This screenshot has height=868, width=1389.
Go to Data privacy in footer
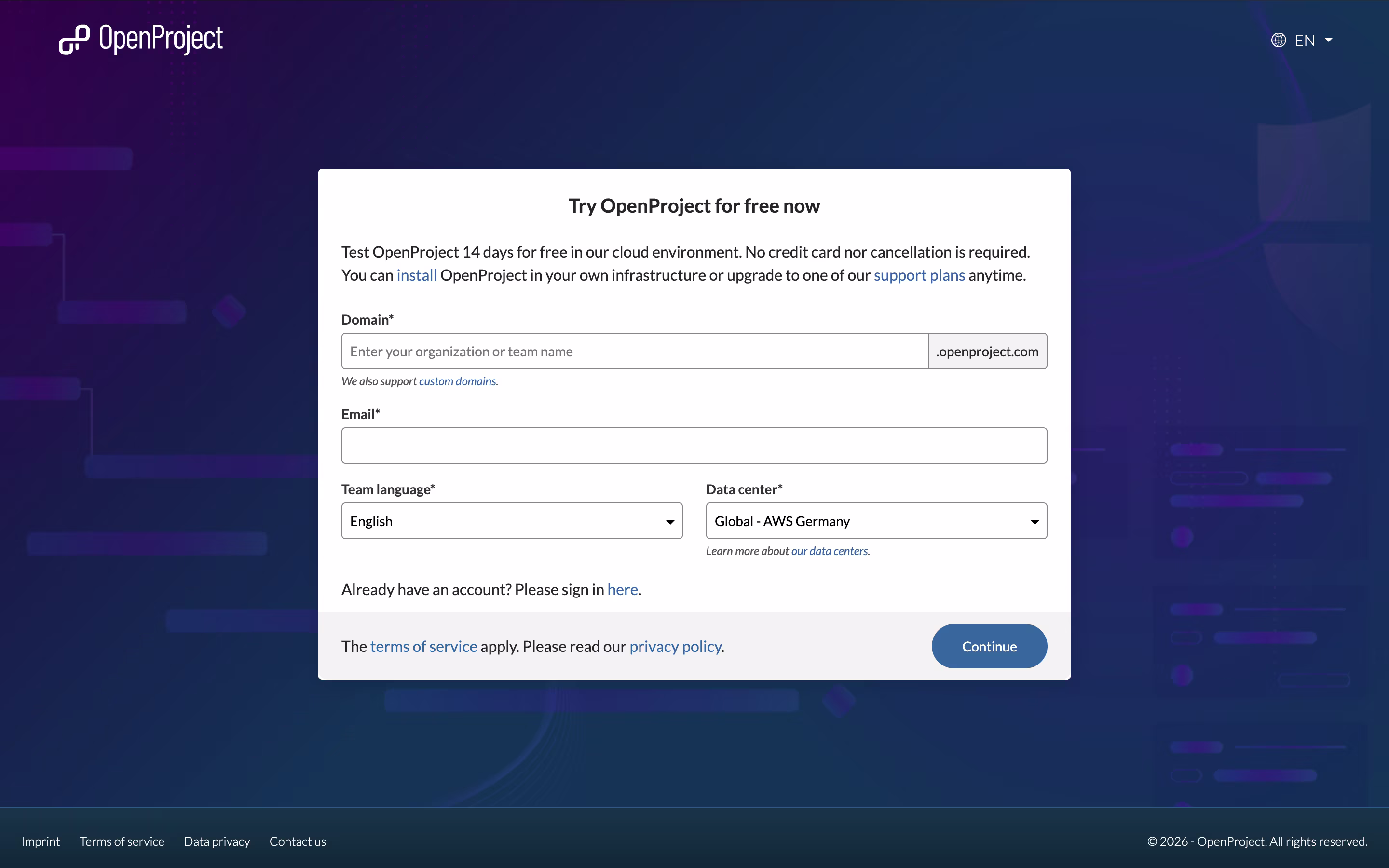pos(217,841)
